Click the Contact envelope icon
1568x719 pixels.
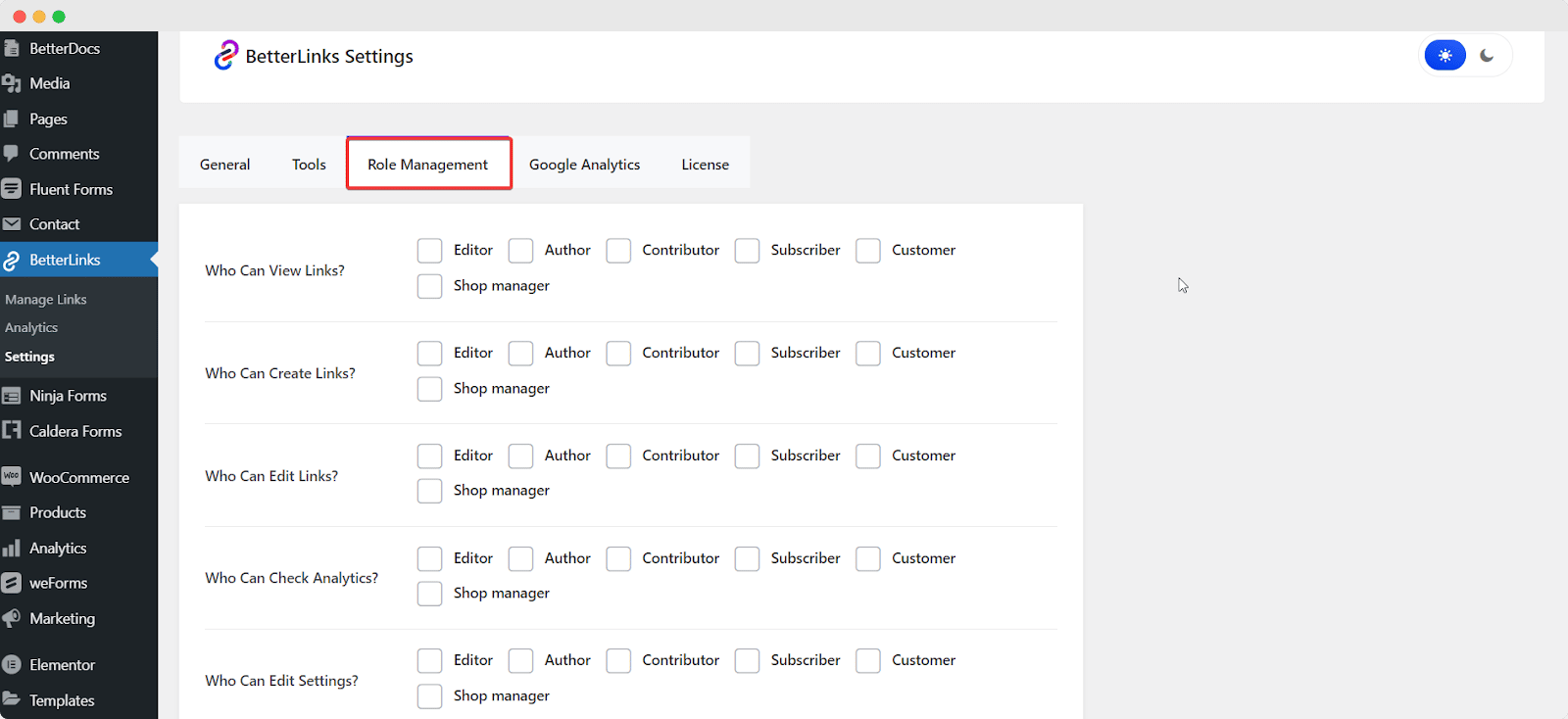click(x=12, y=224)
